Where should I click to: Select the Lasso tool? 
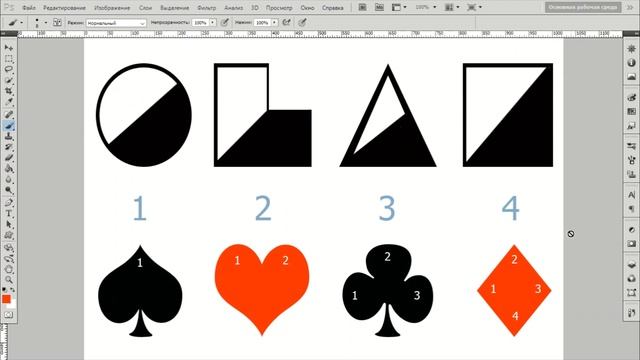pos(9,69)
